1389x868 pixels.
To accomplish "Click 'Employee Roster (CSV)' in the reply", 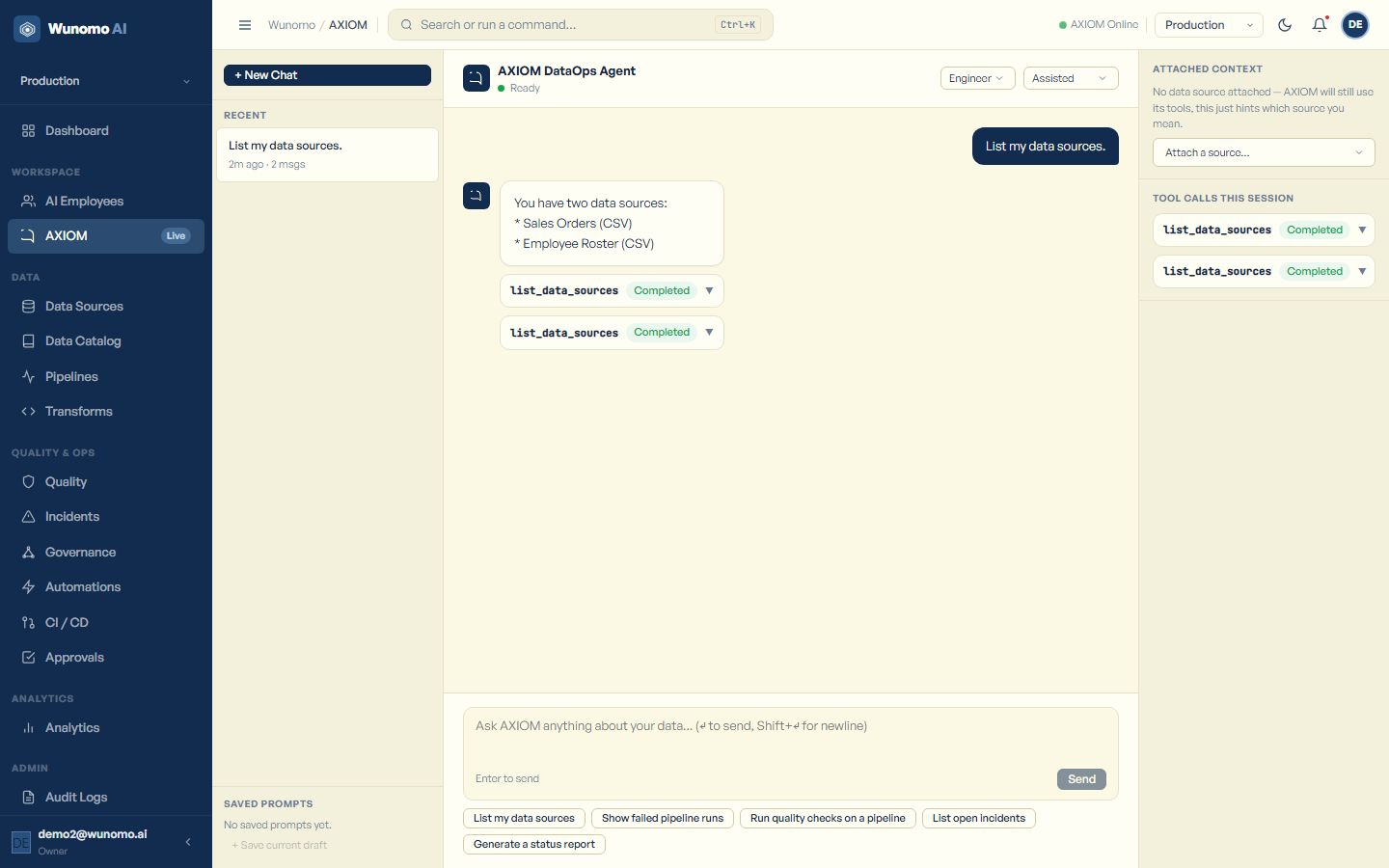I will 588,244.
